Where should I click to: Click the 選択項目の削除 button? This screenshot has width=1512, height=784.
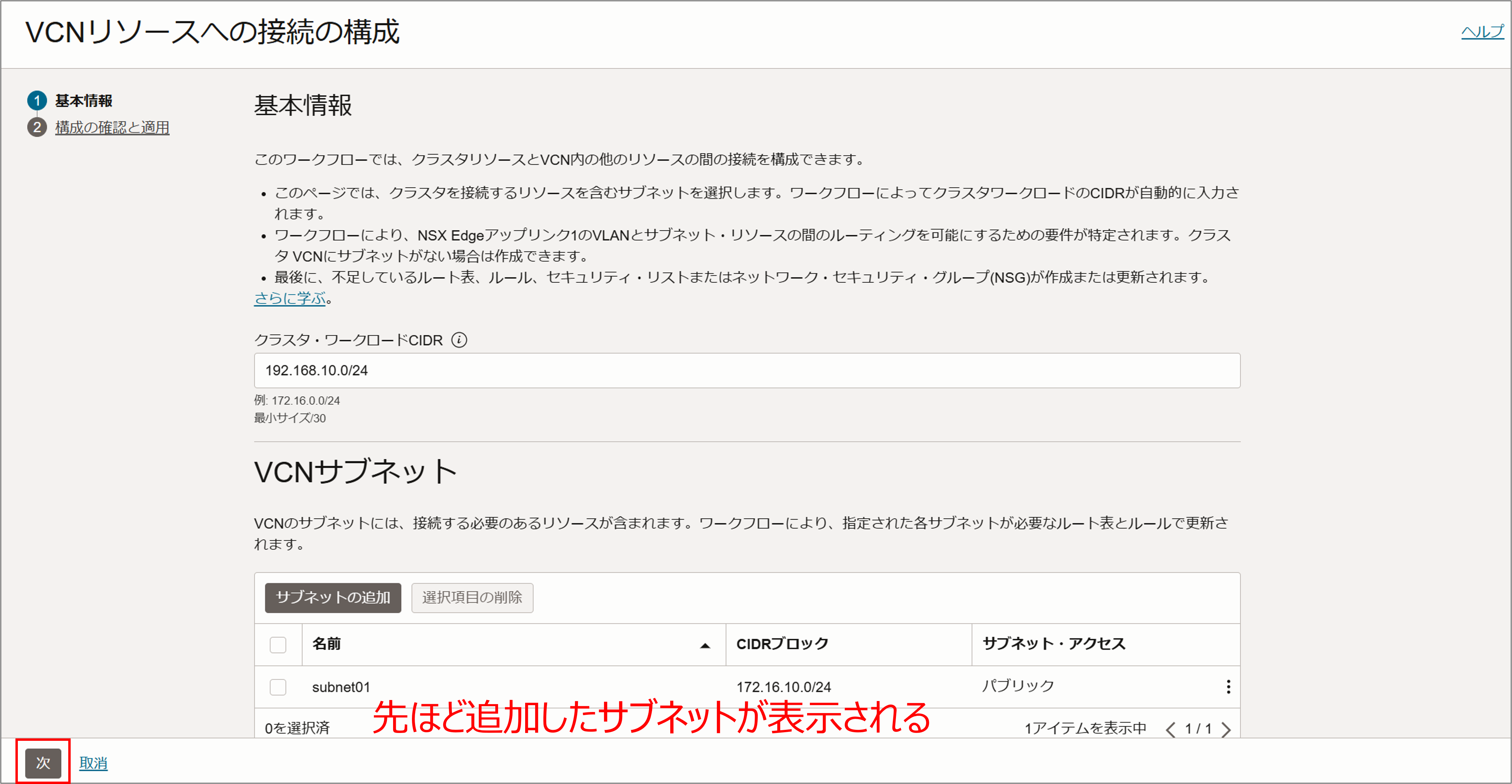tap(472, 598)
